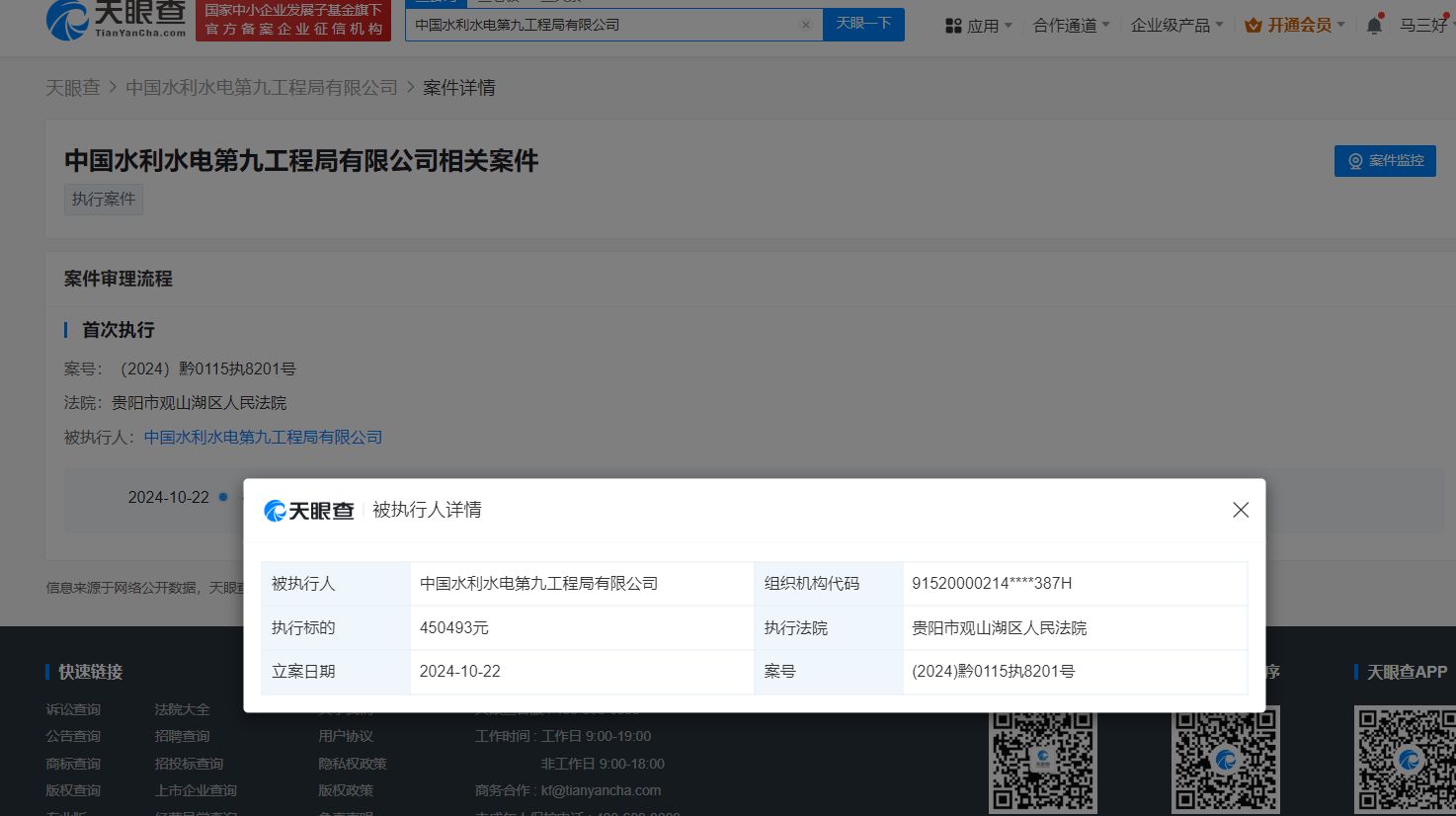The width and height of the screenshot is (1456, 816).
Task: Expand the 企业级产品 menu
Action: tap(1176, 26)
